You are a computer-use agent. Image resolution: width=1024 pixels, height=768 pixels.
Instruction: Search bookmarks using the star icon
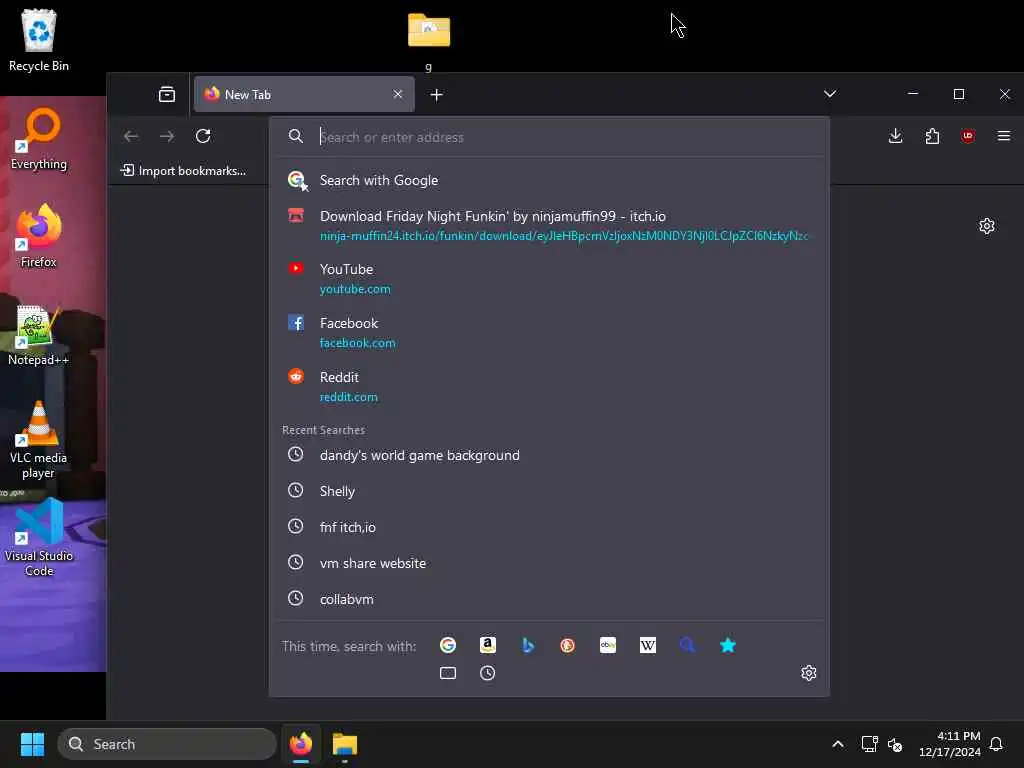click(728, 645)
